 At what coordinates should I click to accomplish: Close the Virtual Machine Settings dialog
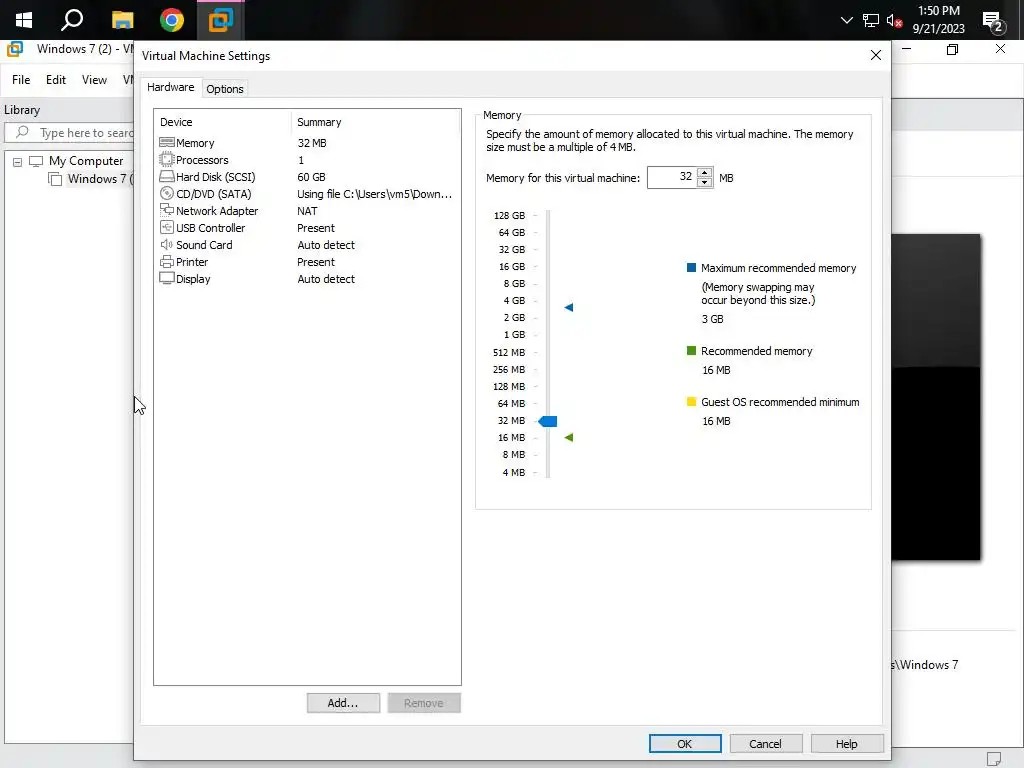pyautogui.click(x=876, y=56)
